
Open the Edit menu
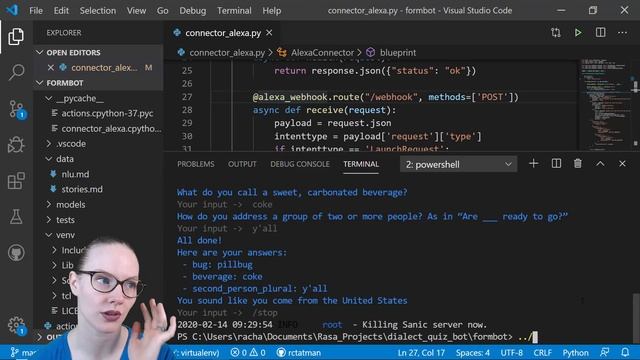point(61,10)
